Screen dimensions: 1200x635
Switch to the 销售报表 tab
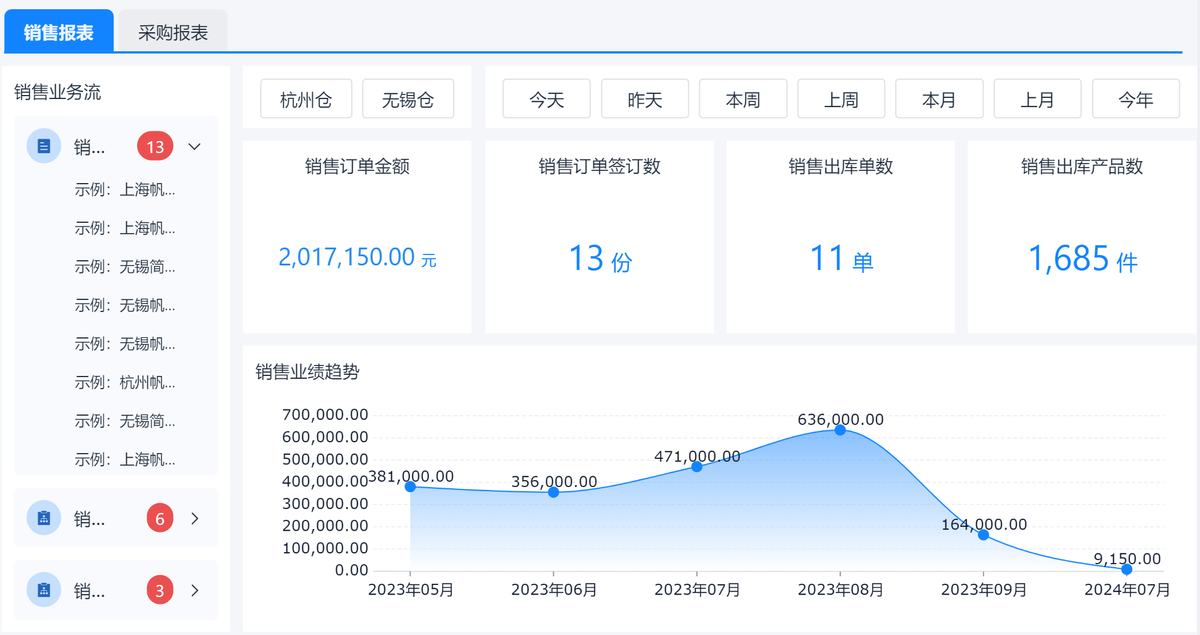tap(60, 31)
